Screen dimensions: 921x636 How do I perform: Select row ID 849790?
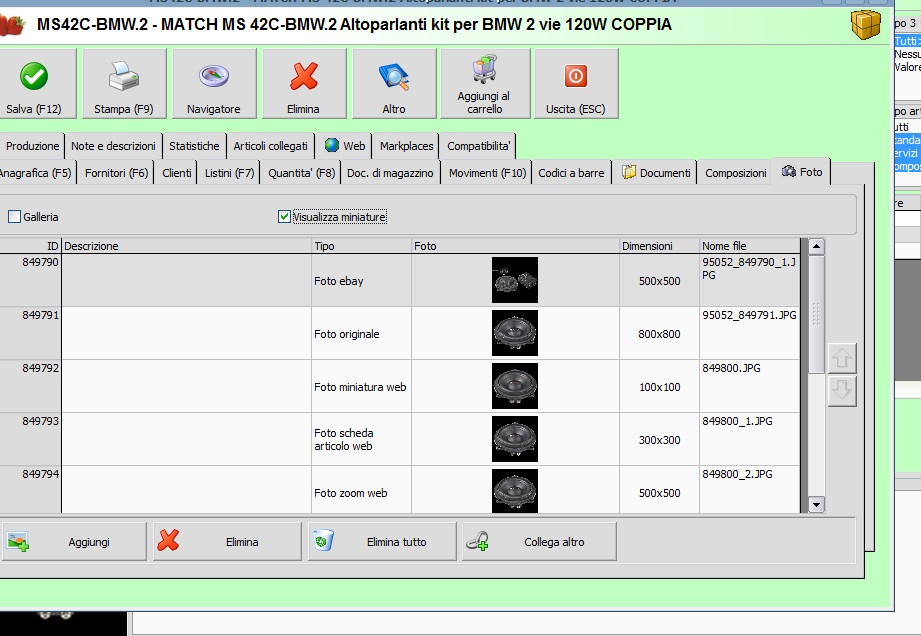coord(399,280)
